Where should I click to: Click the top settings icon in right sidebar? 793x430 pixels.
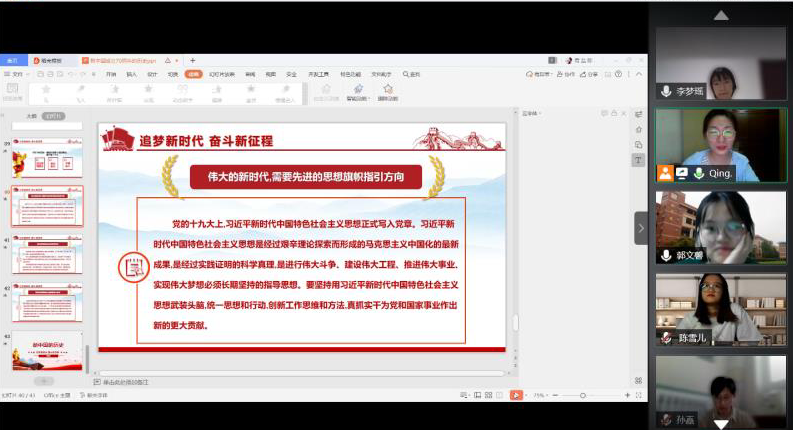(x=638, y=113)
